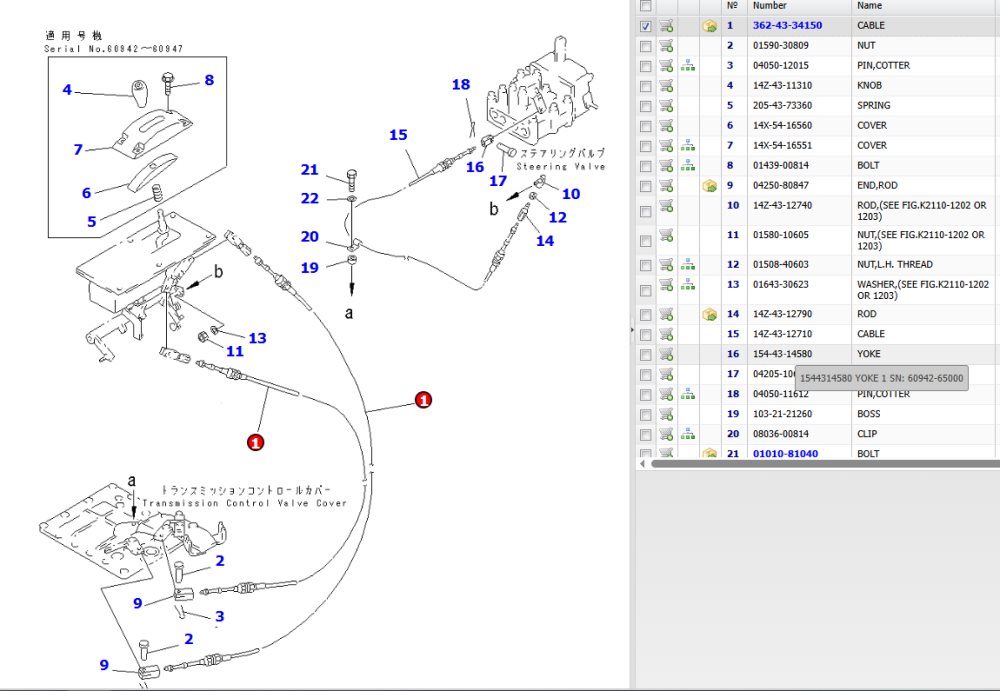This screenshot has width=1000, height=691.
Task: Select checkbox for COVER 14X-54-16560
Action: (x=645, y=126)
